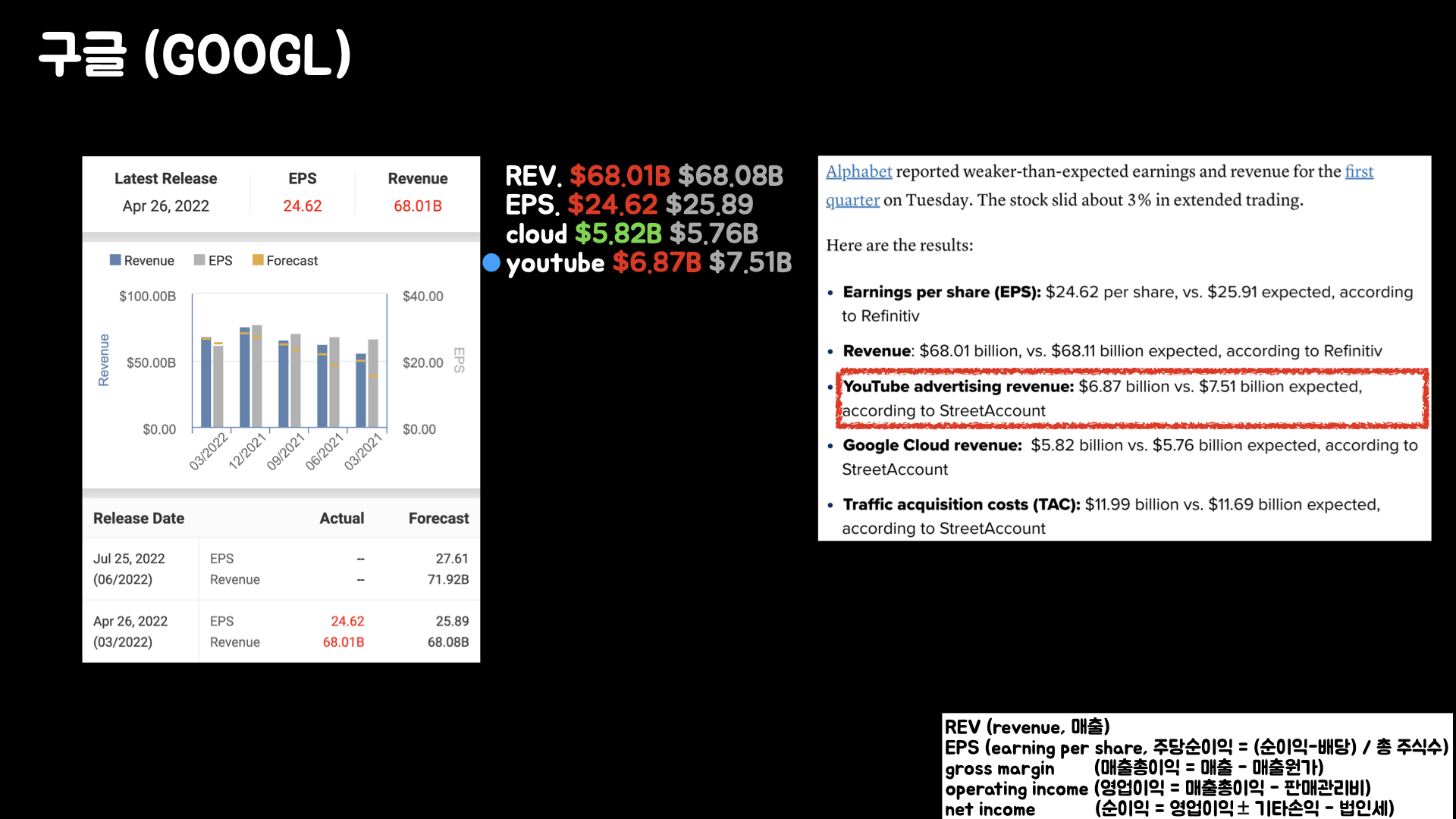
Task: Toggle the gray EPS legend square
Action: (199, 260)
